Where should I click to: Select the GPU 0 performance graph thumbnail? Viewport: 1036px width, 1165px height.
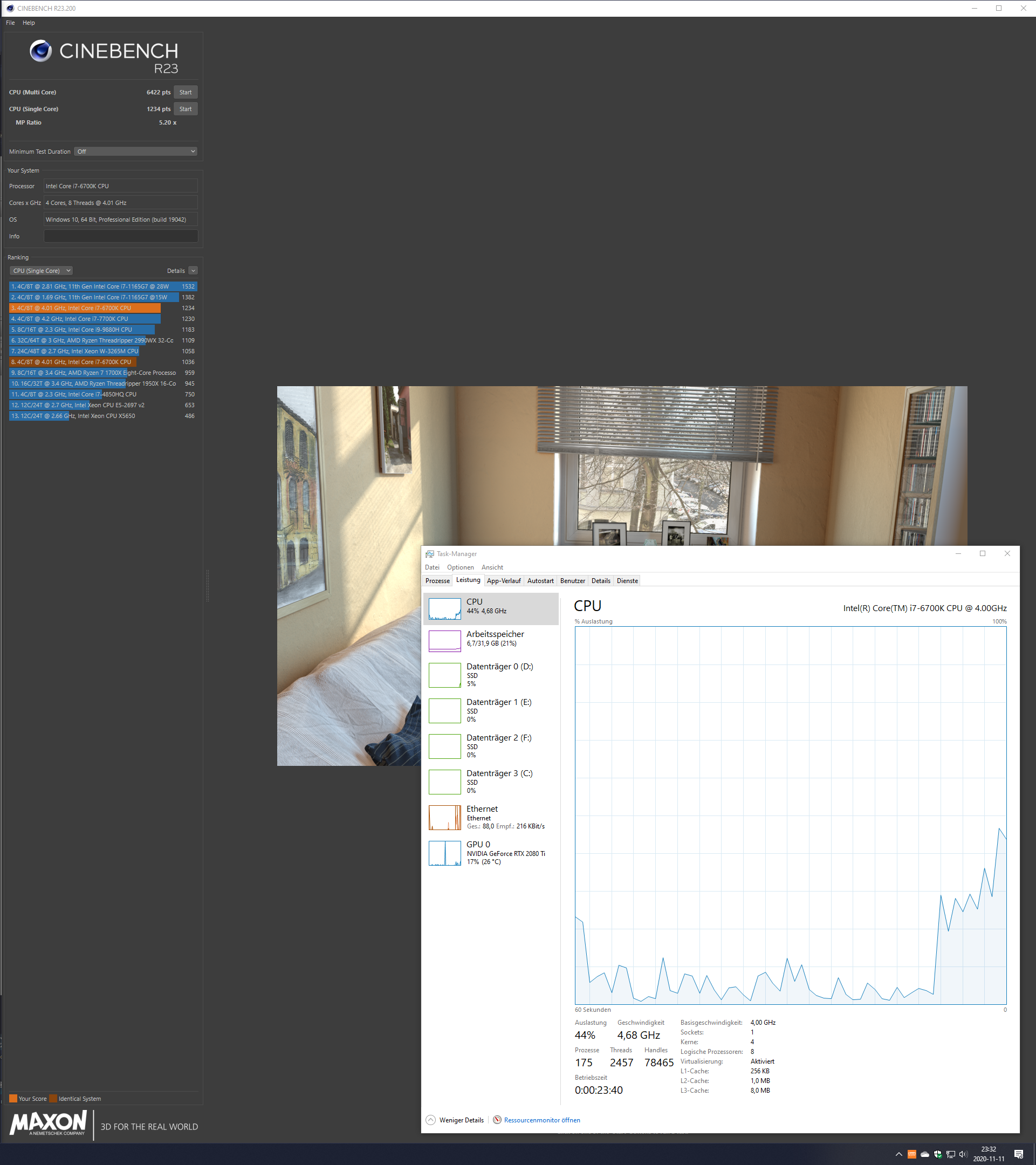coord(444,853)
